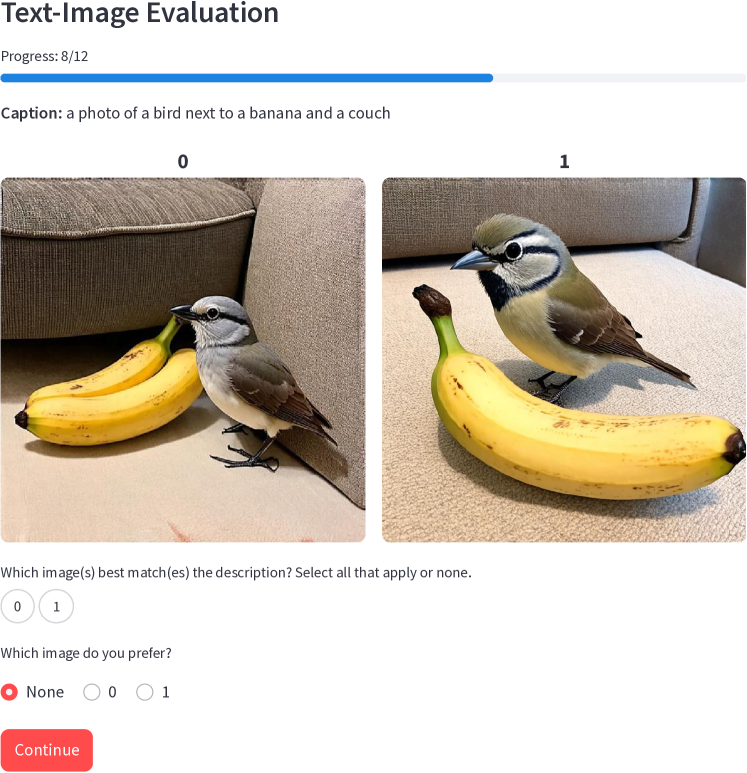The width and height of the screenshot is (747, 773).
Task: Prefer image 0 via its radio button
Action: [x=92, y=692]
